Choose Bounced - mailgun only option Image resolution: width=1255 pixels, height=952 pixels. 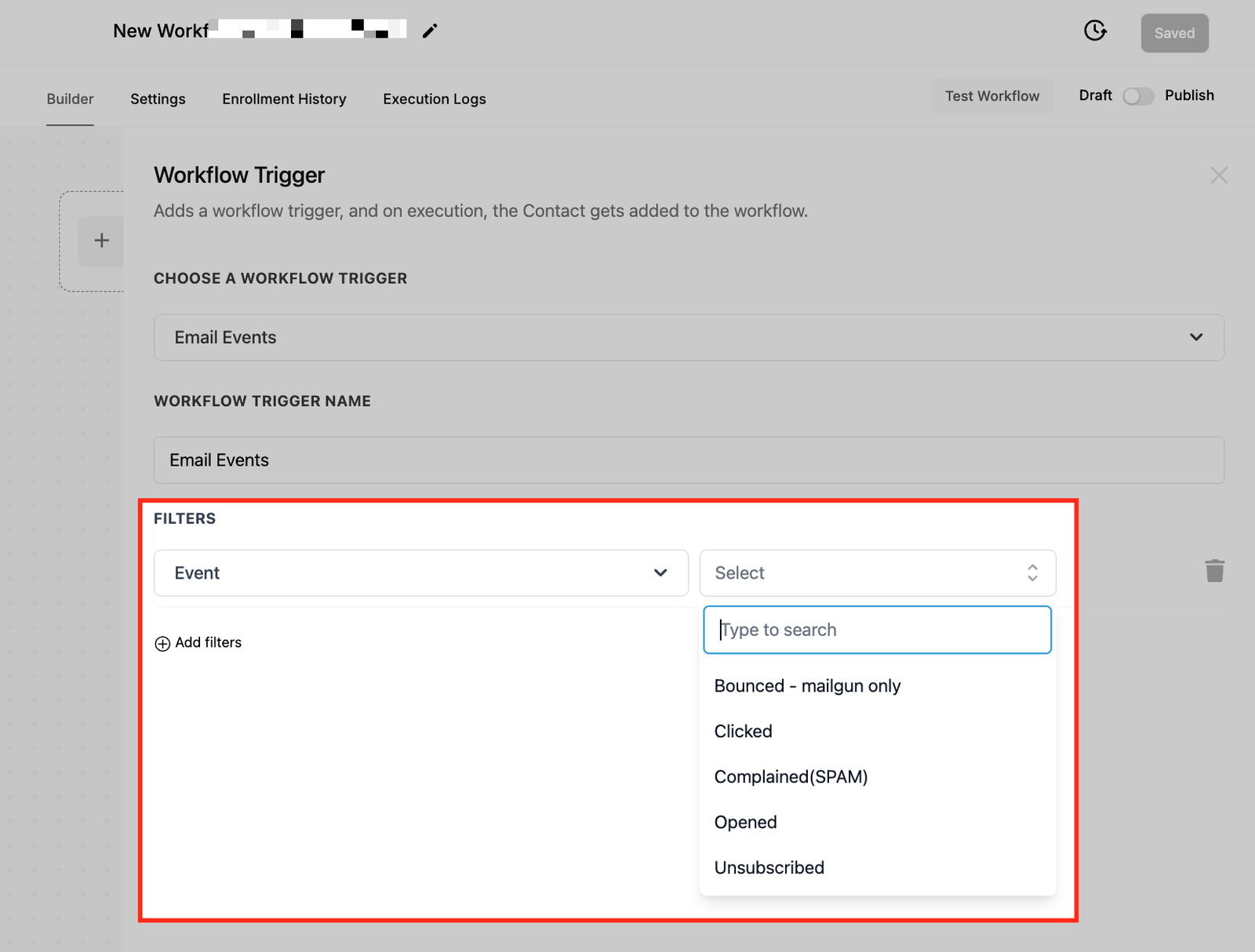807,686
